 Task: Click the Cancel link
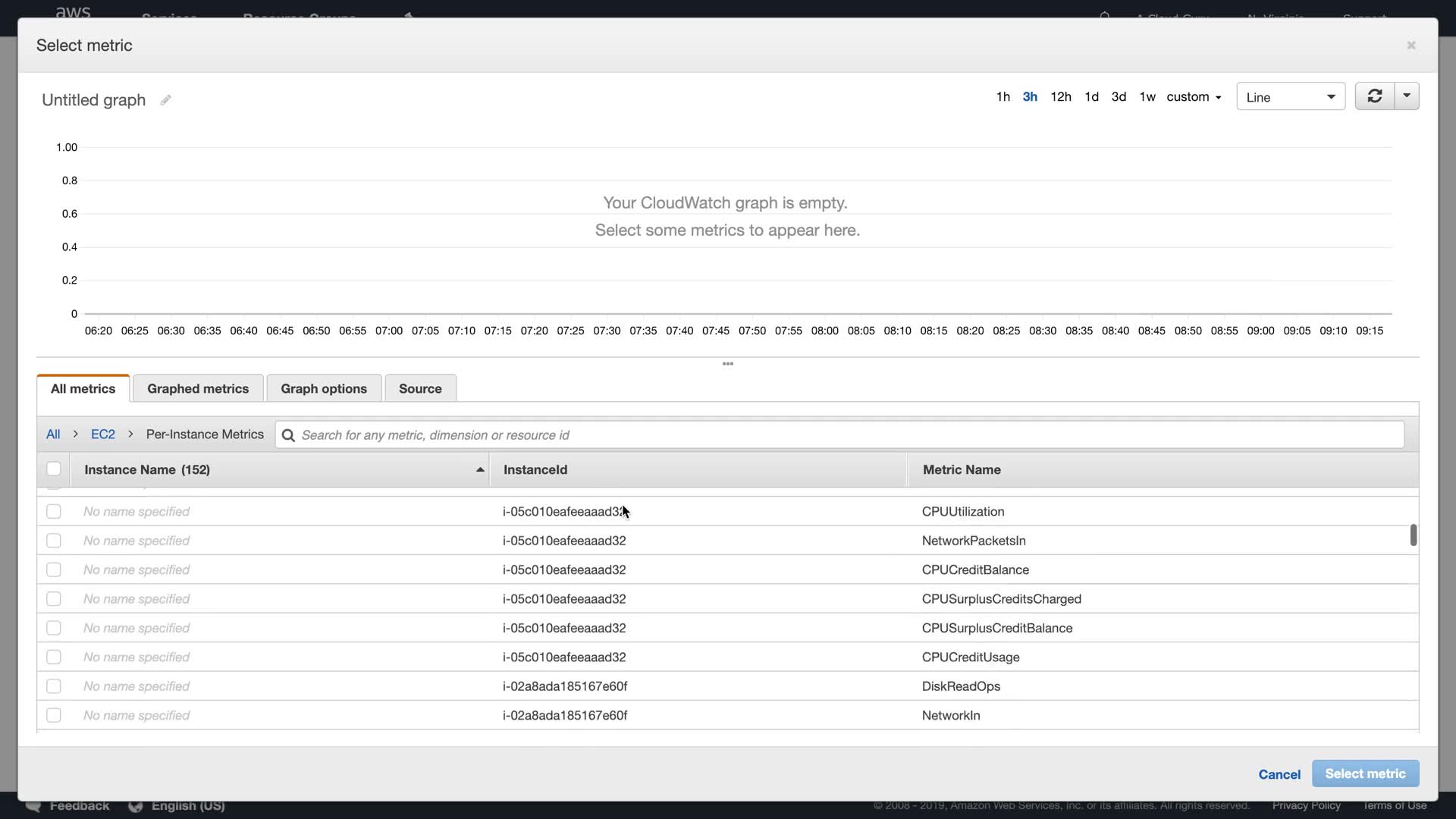pyautogui.click(x=1279, y=774)
